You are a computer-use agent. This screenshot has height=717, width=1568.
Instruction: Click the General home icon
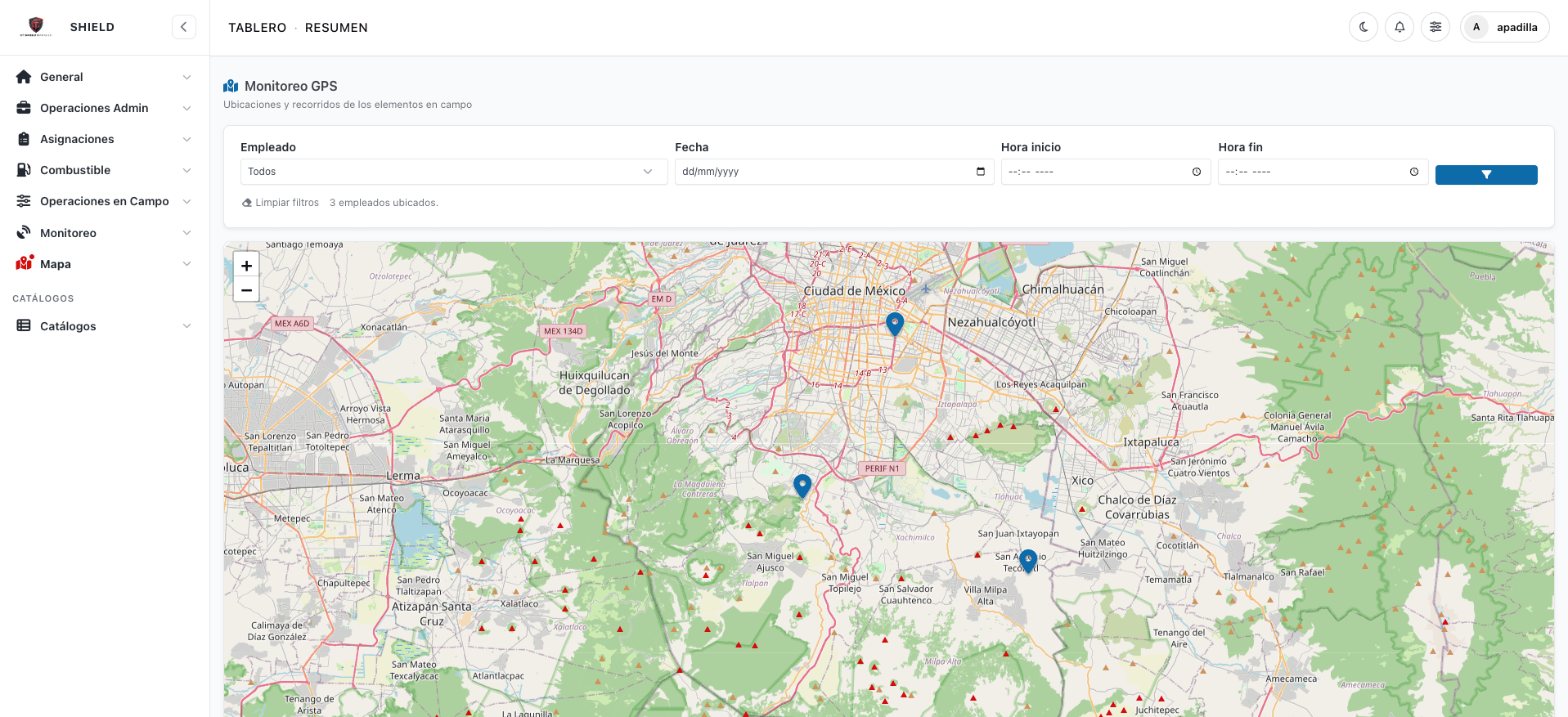pyautogui.click(x=24, y=77)
